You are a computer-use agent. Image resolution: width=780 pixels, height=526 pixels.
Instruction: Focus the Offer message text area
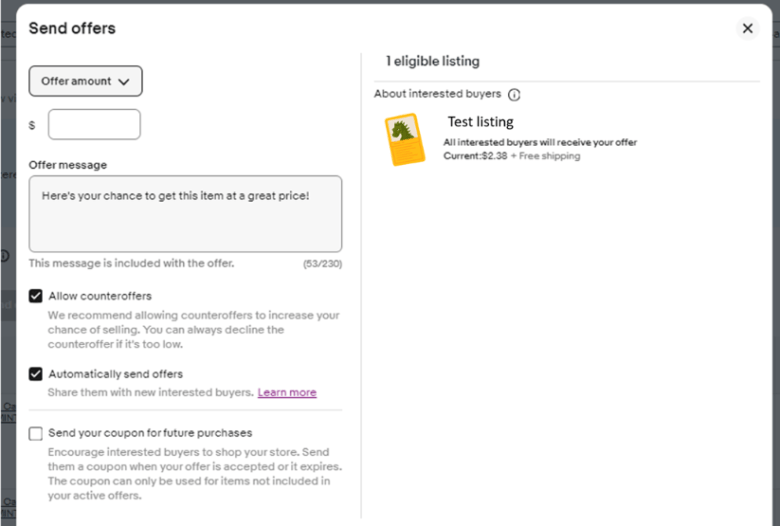click(185, 214)
